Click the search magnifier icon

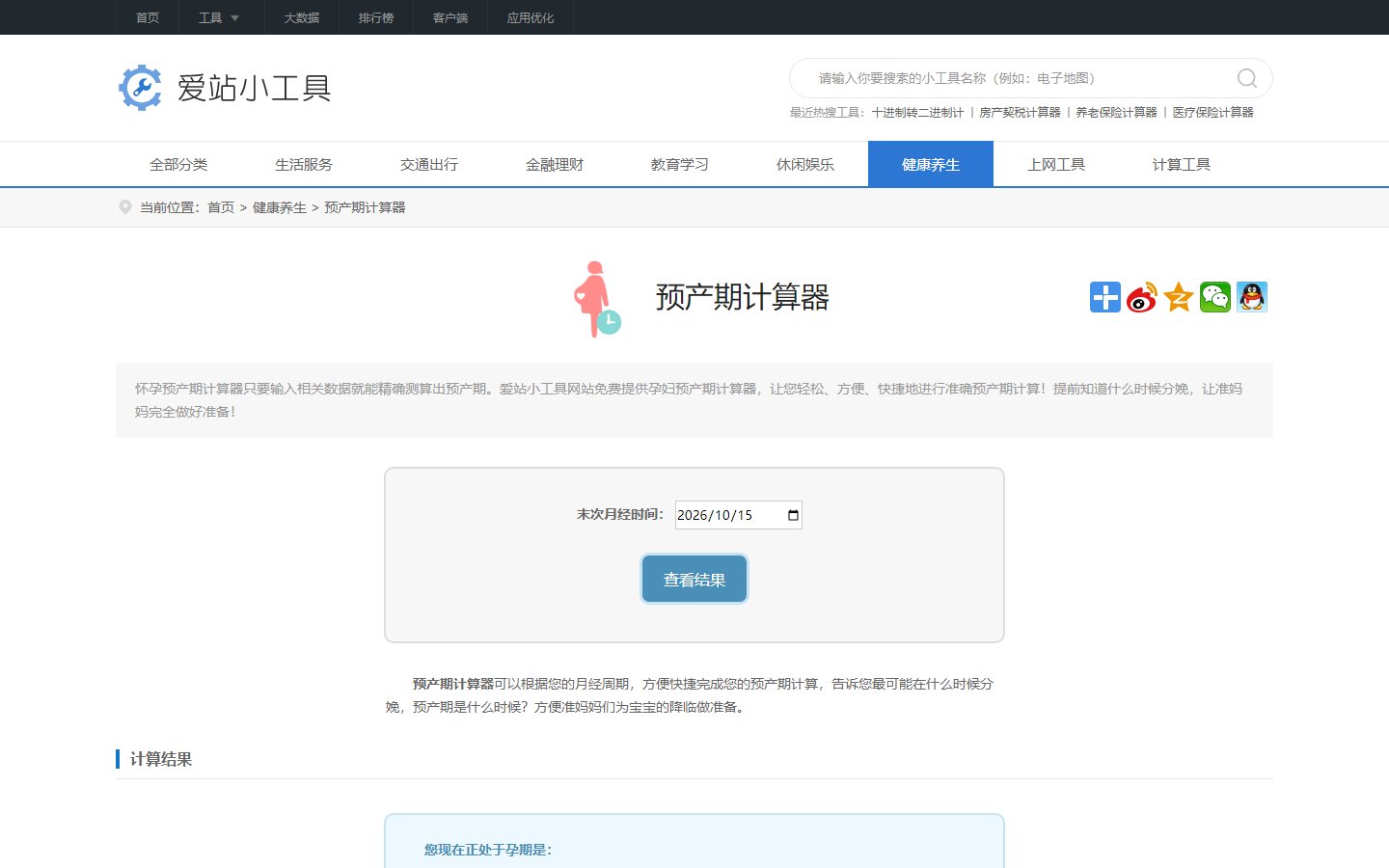[x=1247, y=78]
